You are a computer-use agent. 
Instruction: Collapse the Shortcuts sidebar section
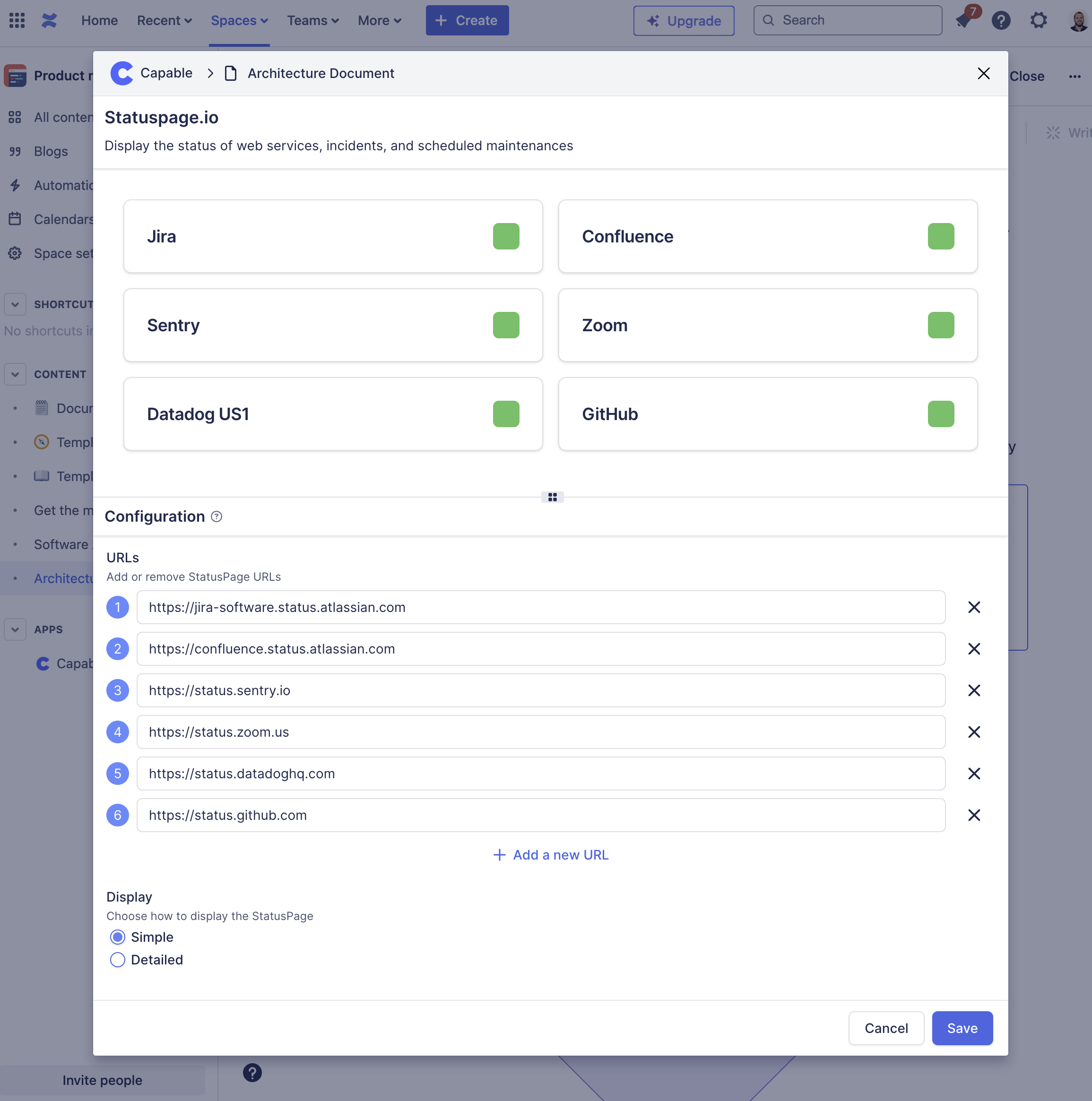pos(16,304)
